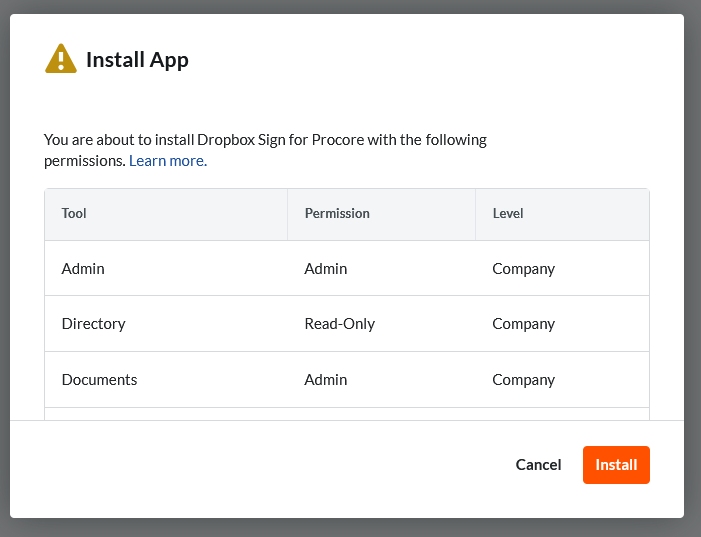Click the Read-Only permission cell
Screen dimensions: 701x537
click(381, 324)
